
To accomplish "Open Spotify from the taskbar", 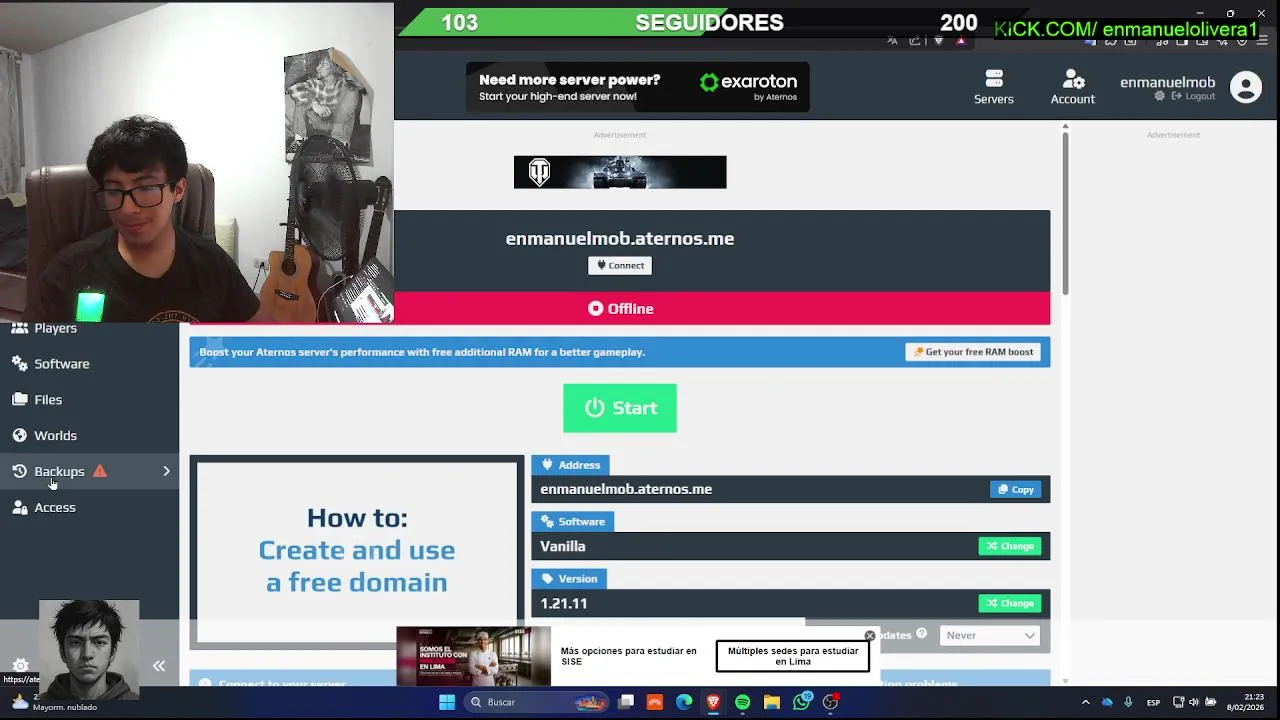I will [742, 702].
